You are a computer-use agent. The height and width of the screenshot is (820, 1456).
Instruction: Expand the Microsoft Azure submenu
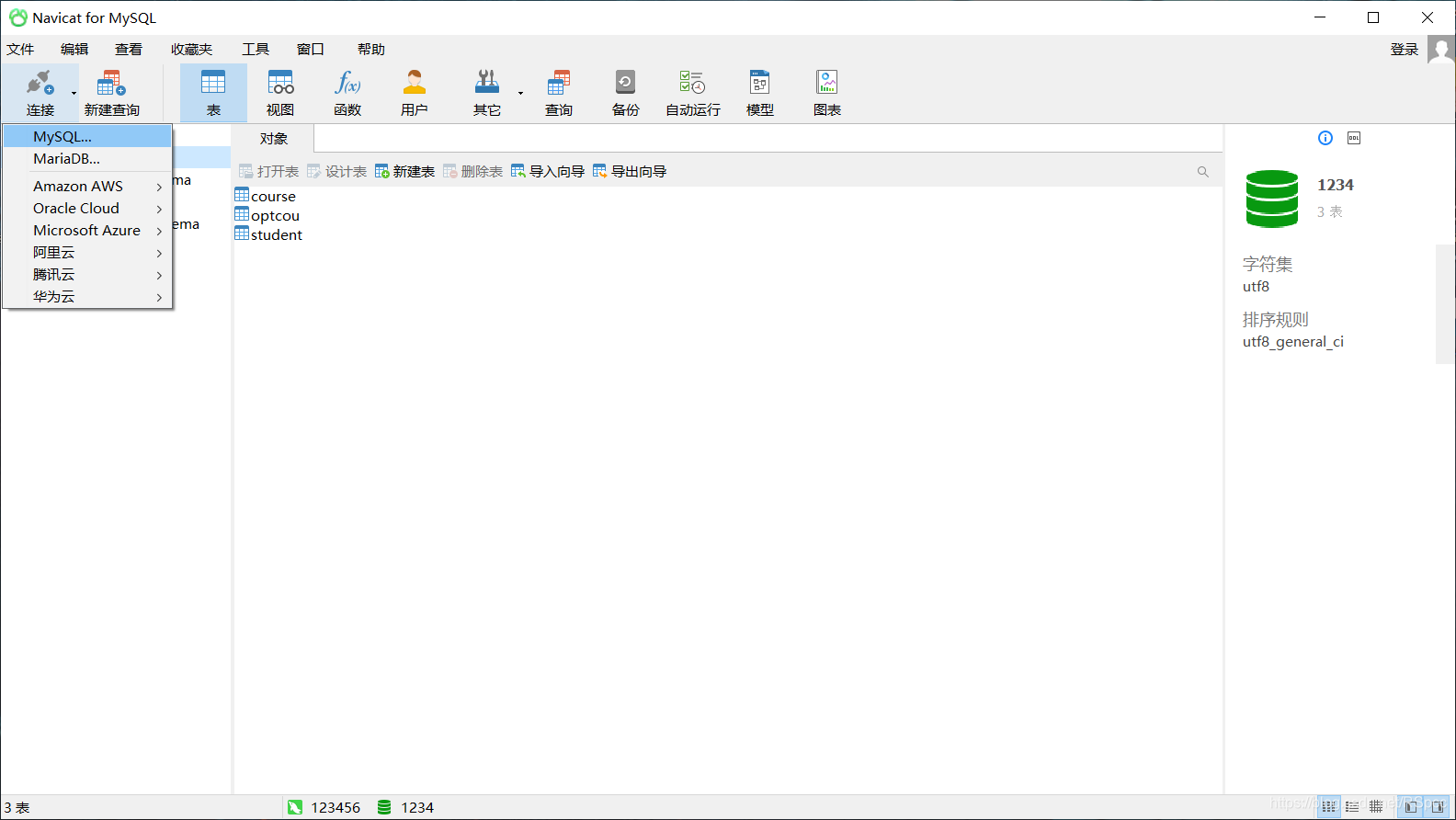click(x=87, y=230)
